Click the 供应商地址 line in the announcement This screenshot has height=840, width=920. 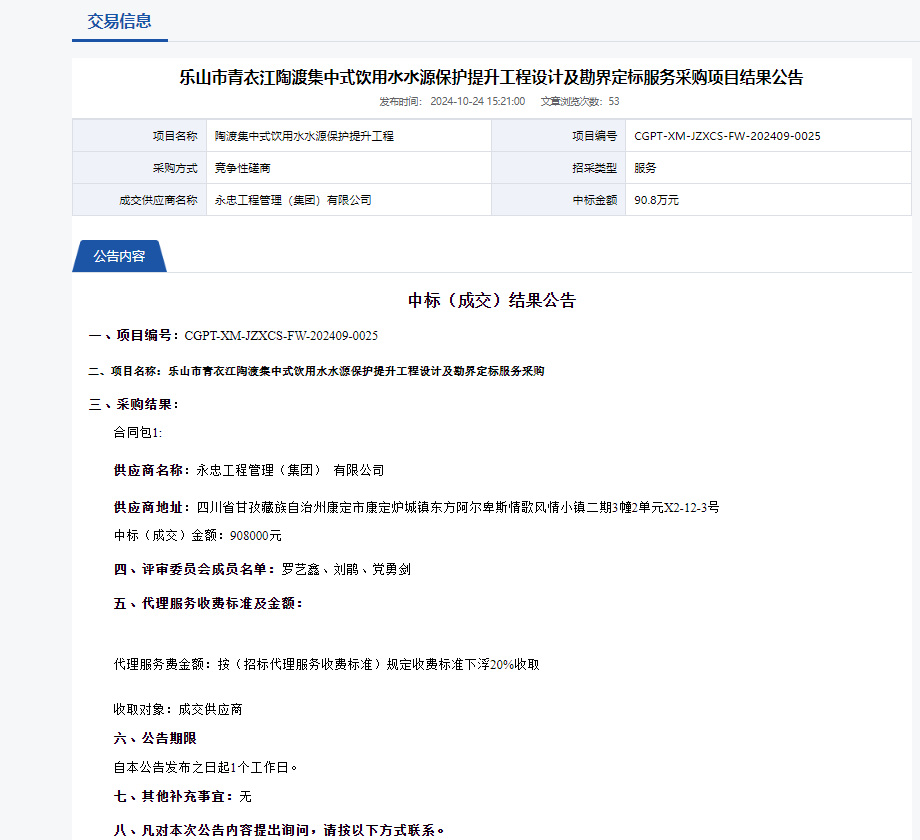(x=416, y=507)
